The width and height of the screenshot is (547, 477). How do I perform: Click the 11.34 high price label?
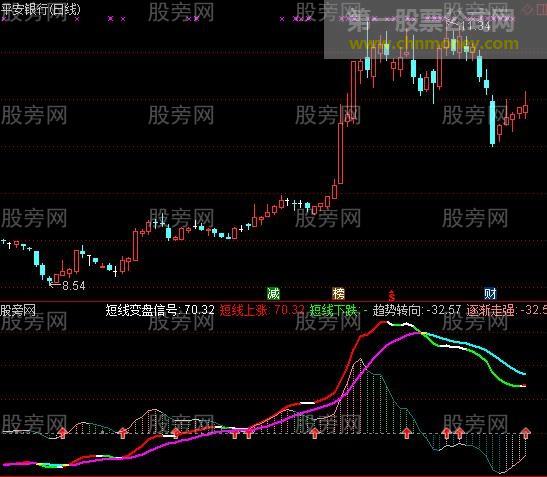476,26
